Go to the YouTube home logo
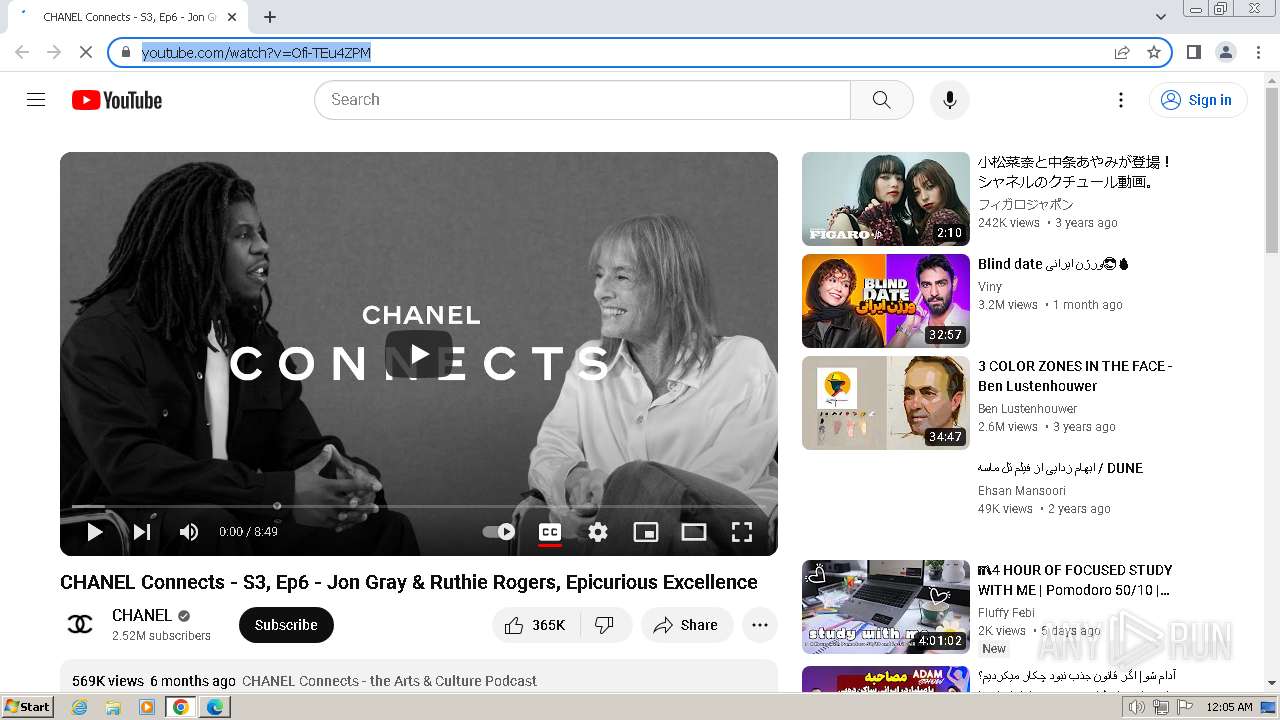The image size is (1280, 720). tap(117, 100)
